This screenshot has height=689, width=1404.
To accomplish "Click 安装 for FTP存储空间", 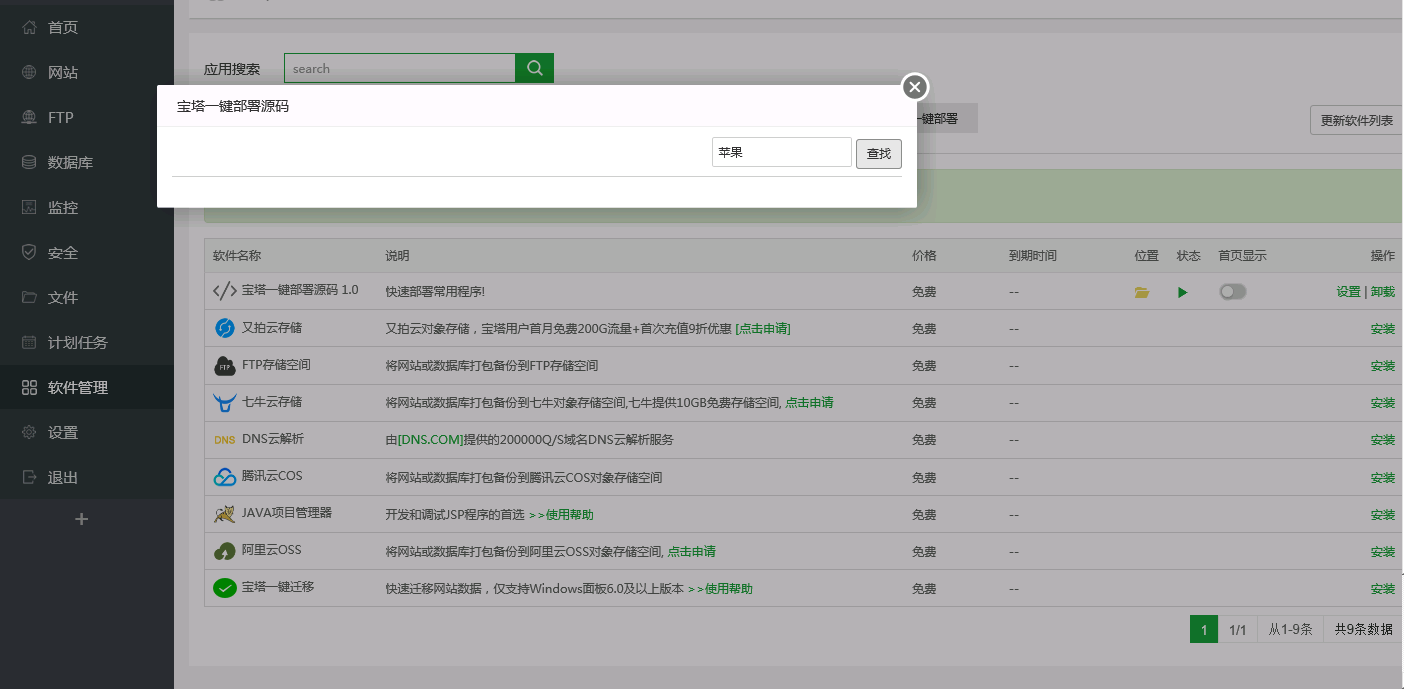I will click(1383, 366).
